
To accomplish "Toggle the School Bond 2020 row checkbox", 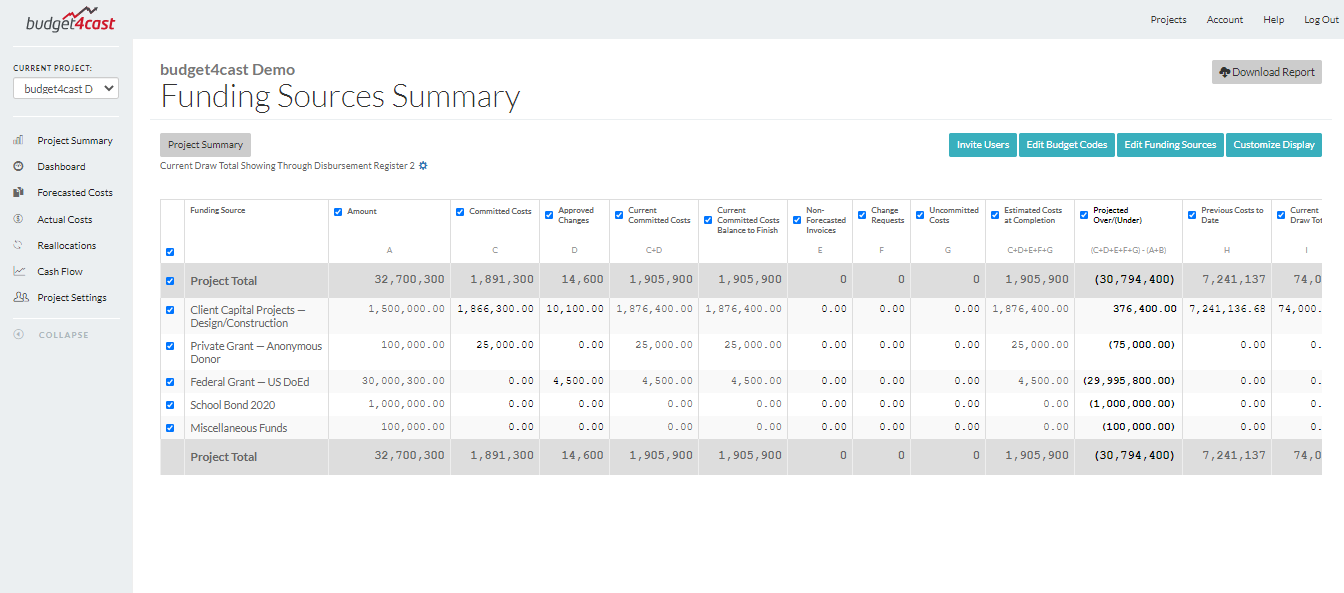I will click(169, 405).
